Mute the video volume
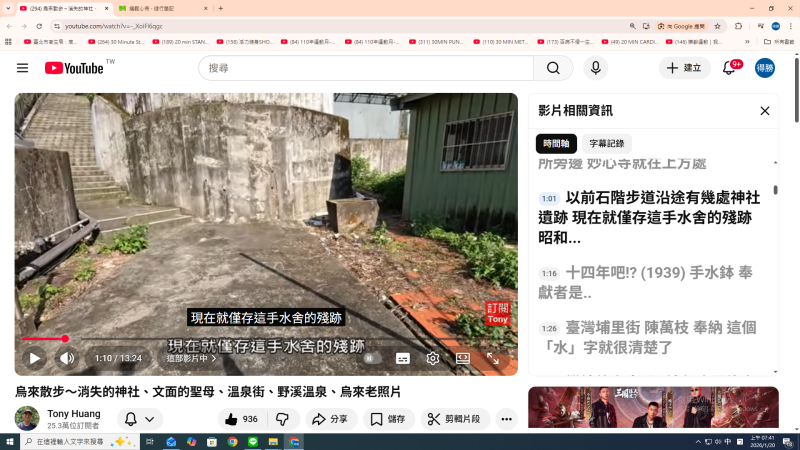 click(67, 358)
